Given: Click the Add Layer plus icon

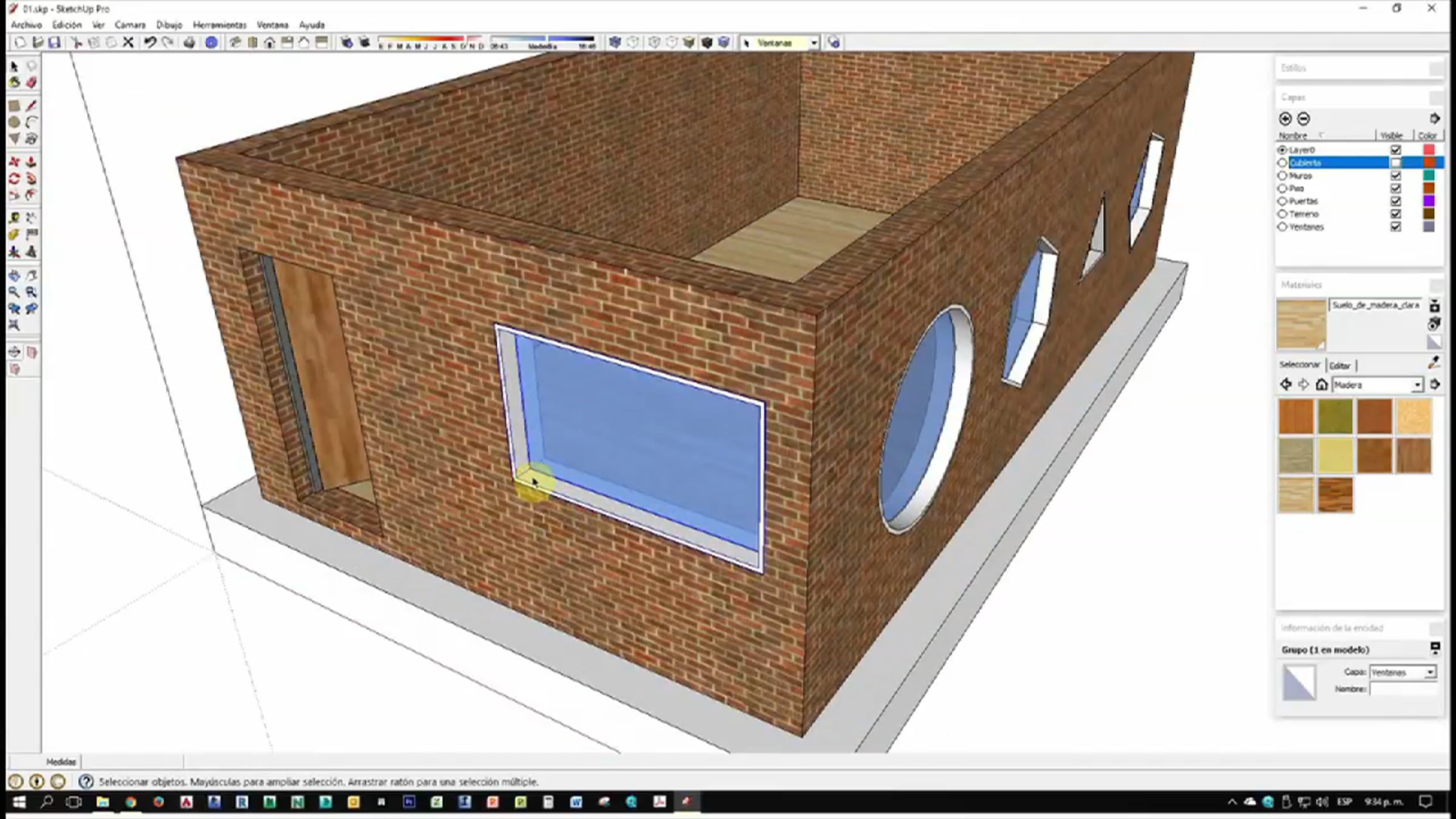Looking at the screenshot, I should pos(1285,119).
